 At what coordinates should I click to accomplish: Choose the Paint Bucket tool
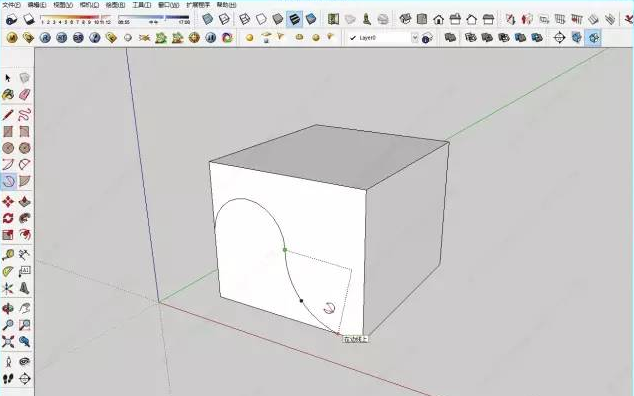[x=8, y=95]
